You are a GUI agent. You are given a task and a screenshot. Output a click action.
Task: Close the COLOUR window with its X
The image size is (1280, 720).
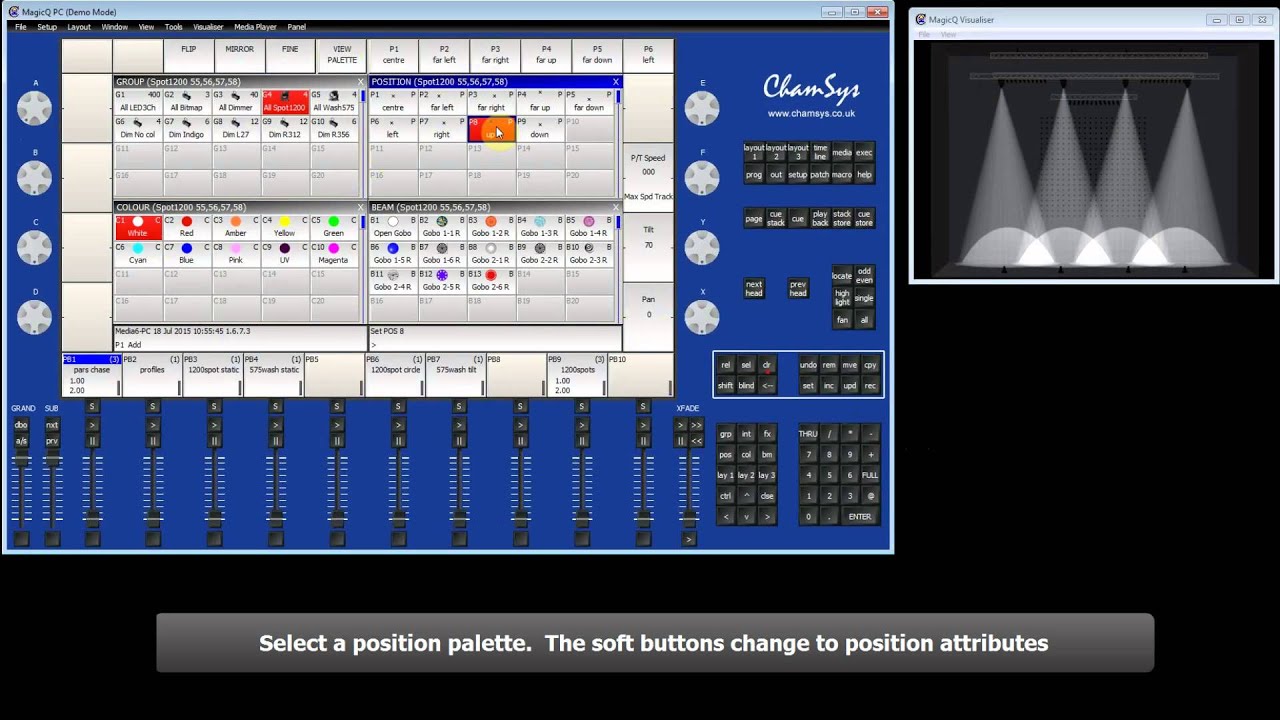(x=360, y=208)
